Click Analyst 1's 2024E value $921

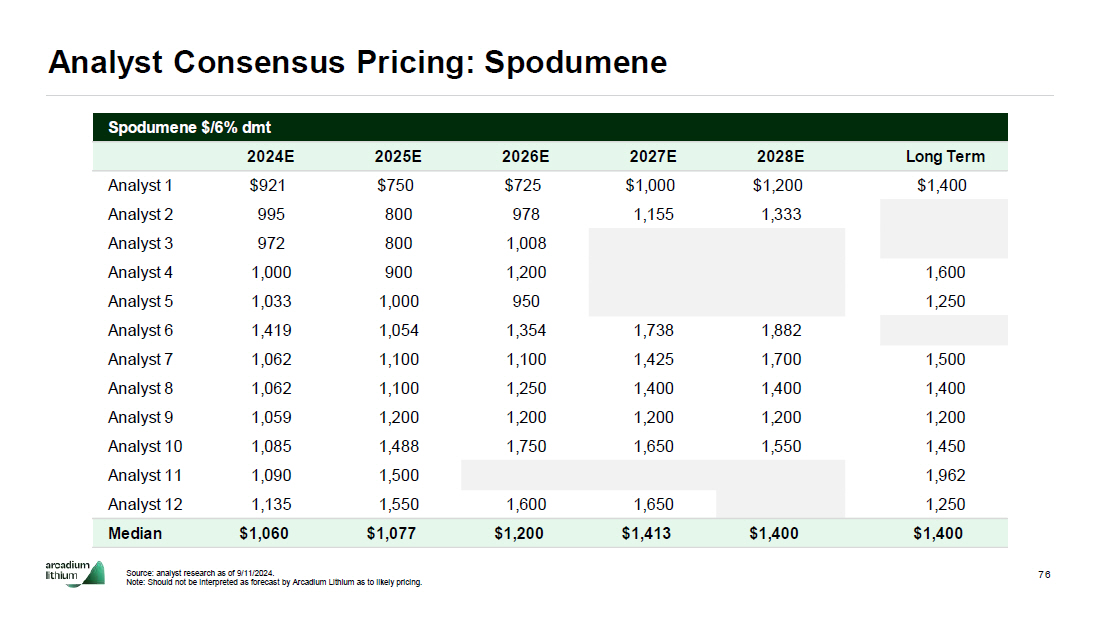click(x=268, y=185)
